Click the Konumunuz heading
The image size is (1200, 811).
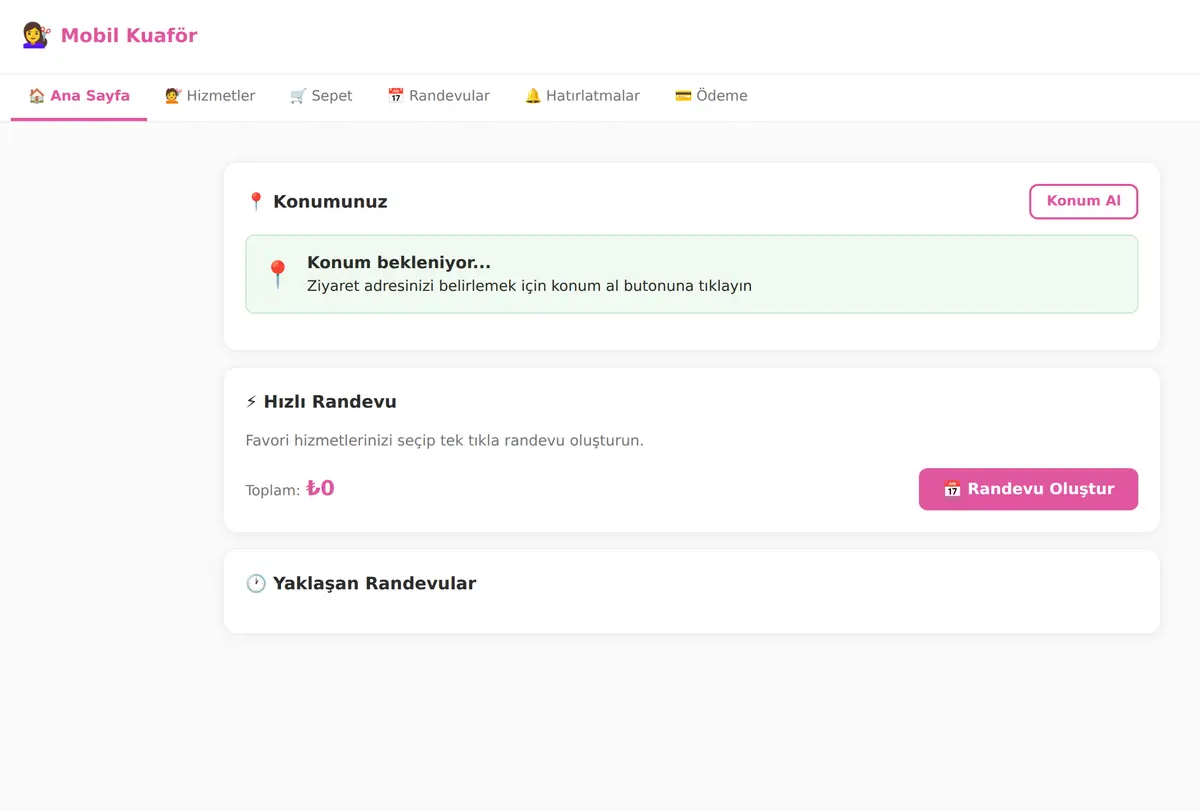click(x=316, y=202)
